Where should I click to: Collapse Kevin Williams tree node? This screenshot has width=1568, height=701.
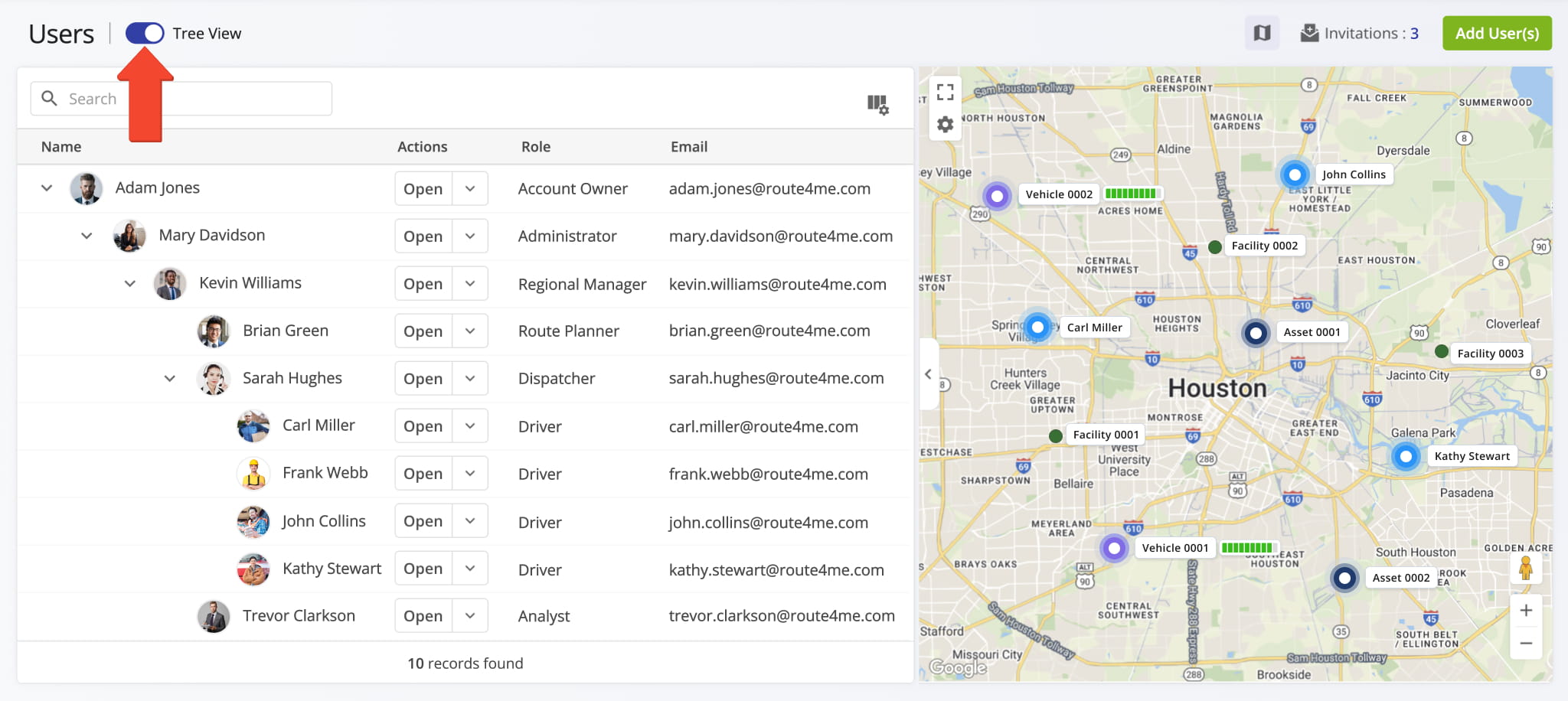[130, 283]
